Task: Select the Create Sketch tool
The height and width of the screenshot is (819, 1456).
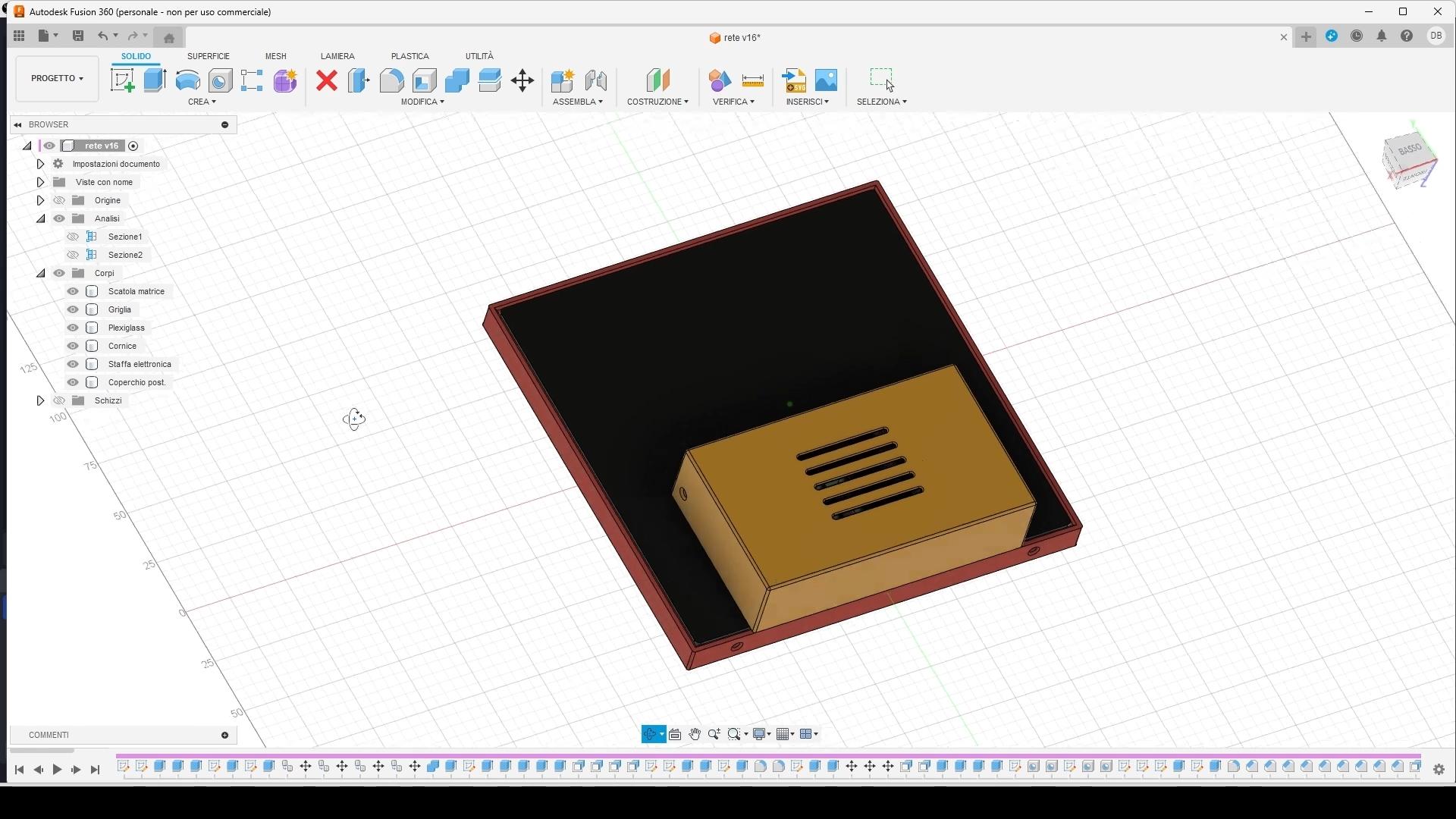Action: (122, 80)
